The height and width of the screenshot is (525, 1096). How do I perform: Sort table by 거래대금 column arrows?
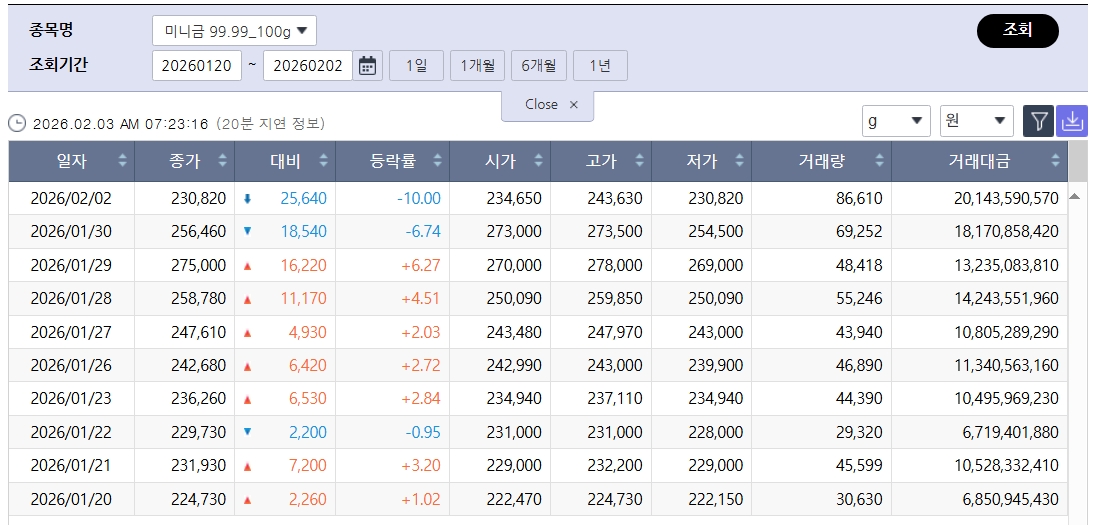(1055, 161)
